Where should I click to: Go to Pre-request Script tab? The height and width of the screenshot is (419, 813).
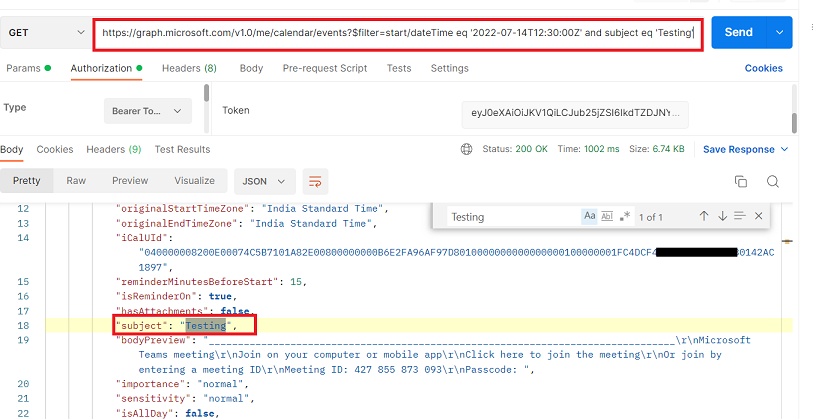coord(325,68)
